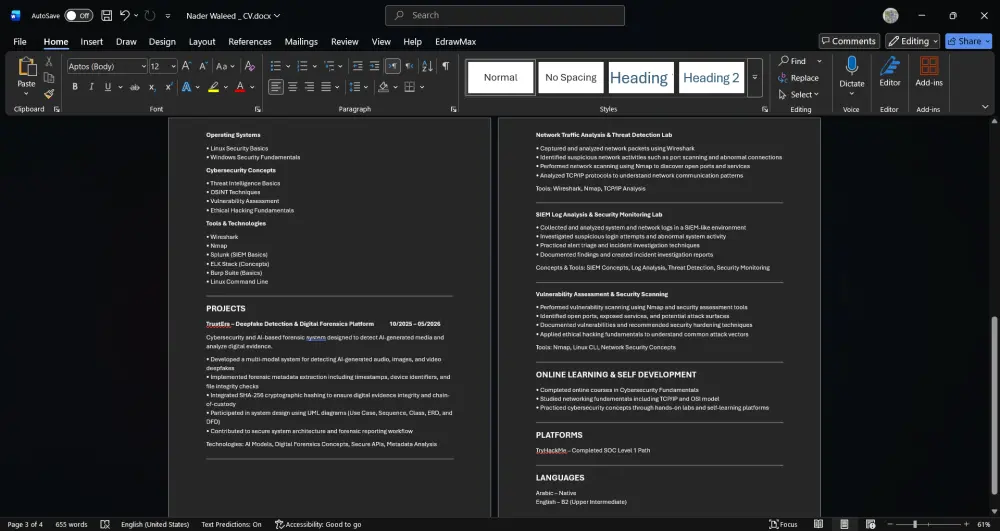The image size is (1000, 531).
Task: Activate the Format Painter brush
Action: pos(48,94)
